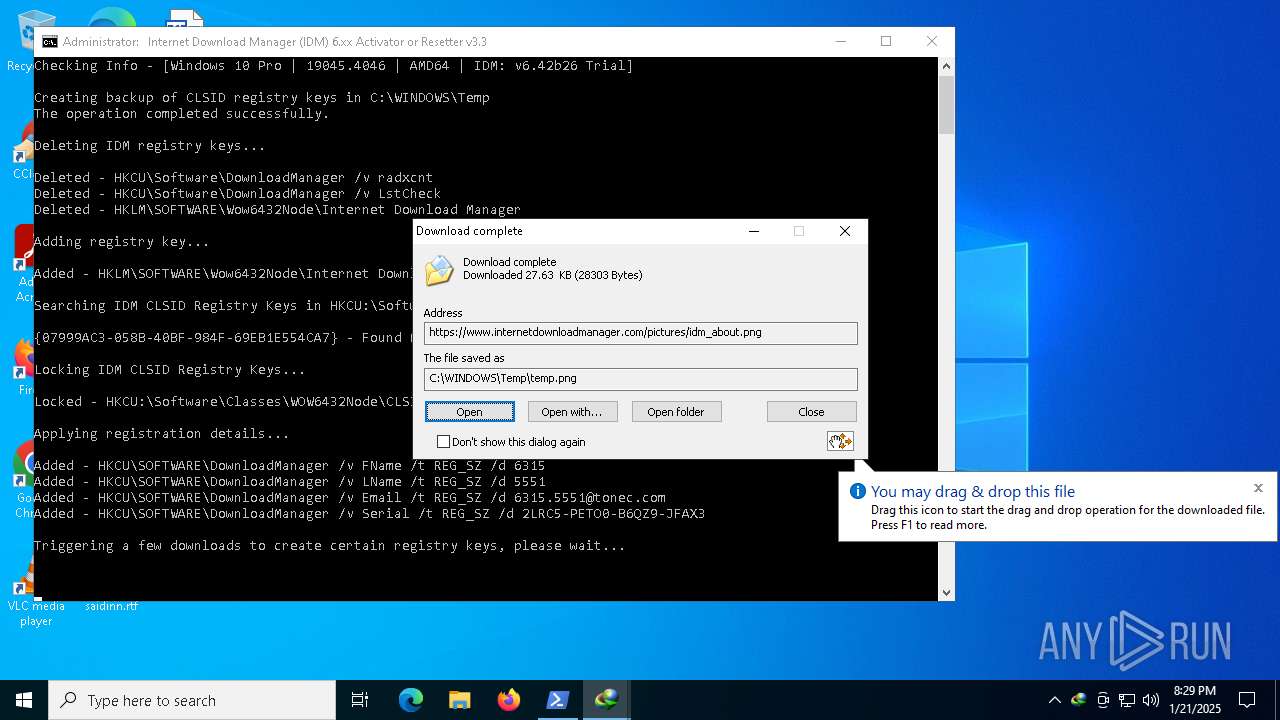Click the 'Deleting IDM registry keys...' console line

(150, 146)
